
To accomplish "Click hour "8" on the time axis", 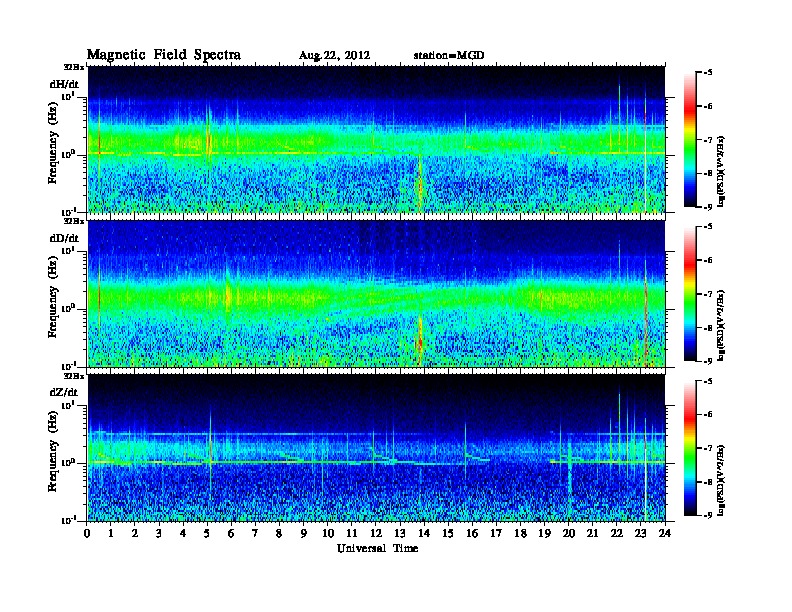I will click(279, 533).
